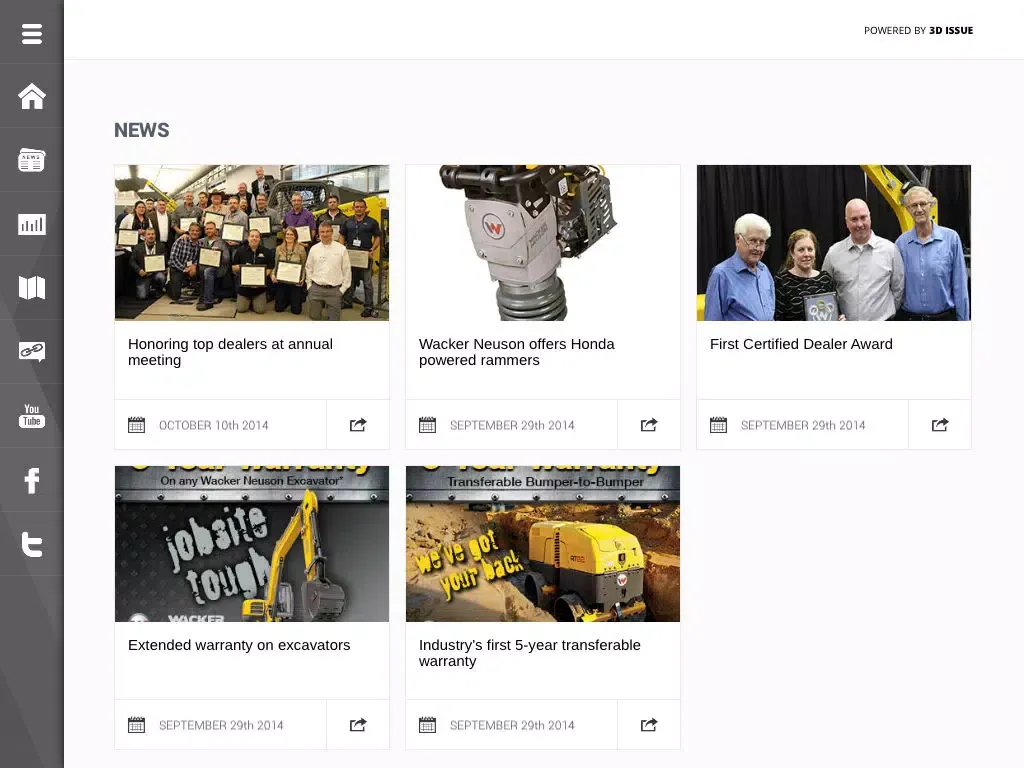
Task: Click the date on First Certified Dealer card
Action: [803, 425]
